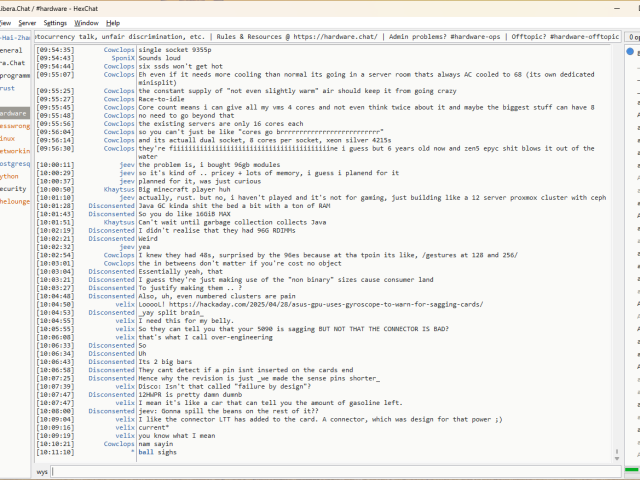Image resolution: width=640 pixels, height=480 pixels.
Task: Click the chat area vertical scrollbar
Action: click(617, 250)
